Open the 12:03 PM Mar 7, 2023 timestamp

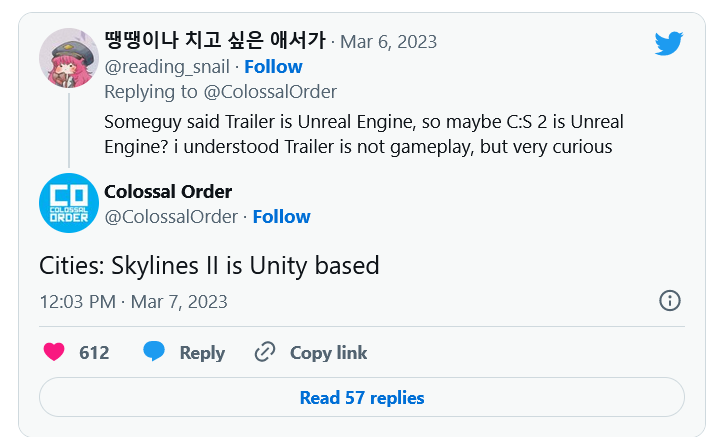tap(133, 301)
